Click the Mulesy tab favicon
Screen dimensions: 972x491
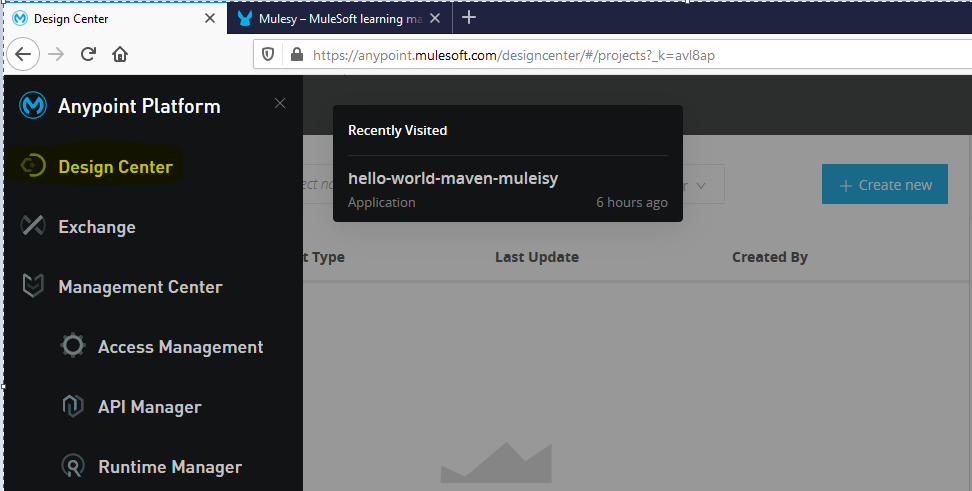[x=245, y=19]
